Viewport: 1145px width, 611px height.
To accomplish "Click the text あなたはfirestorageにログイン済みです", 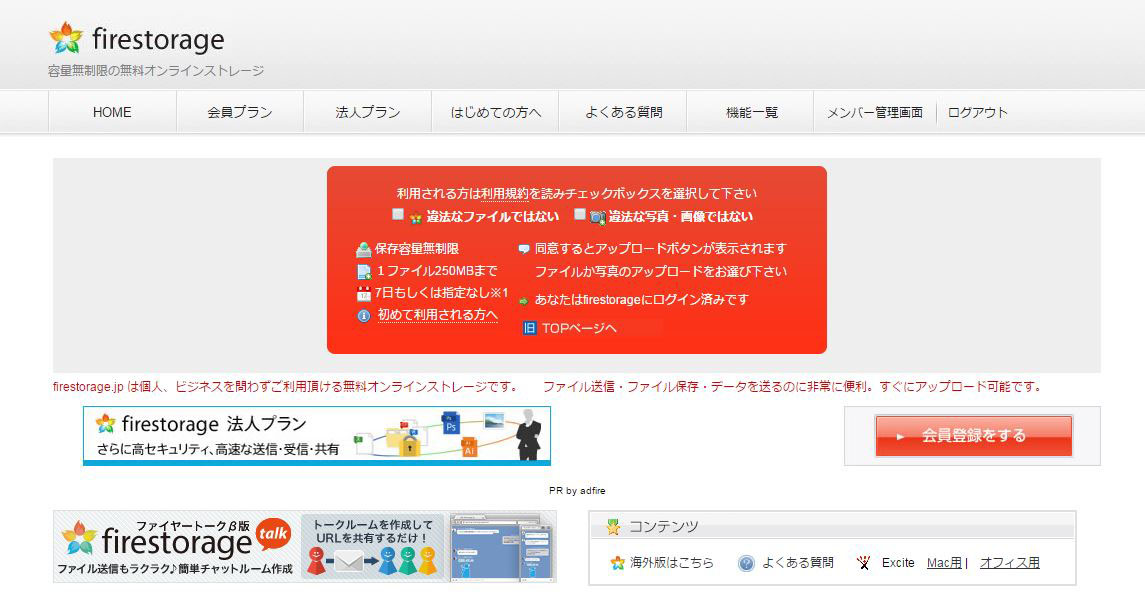I will click(x=641, y=299).
